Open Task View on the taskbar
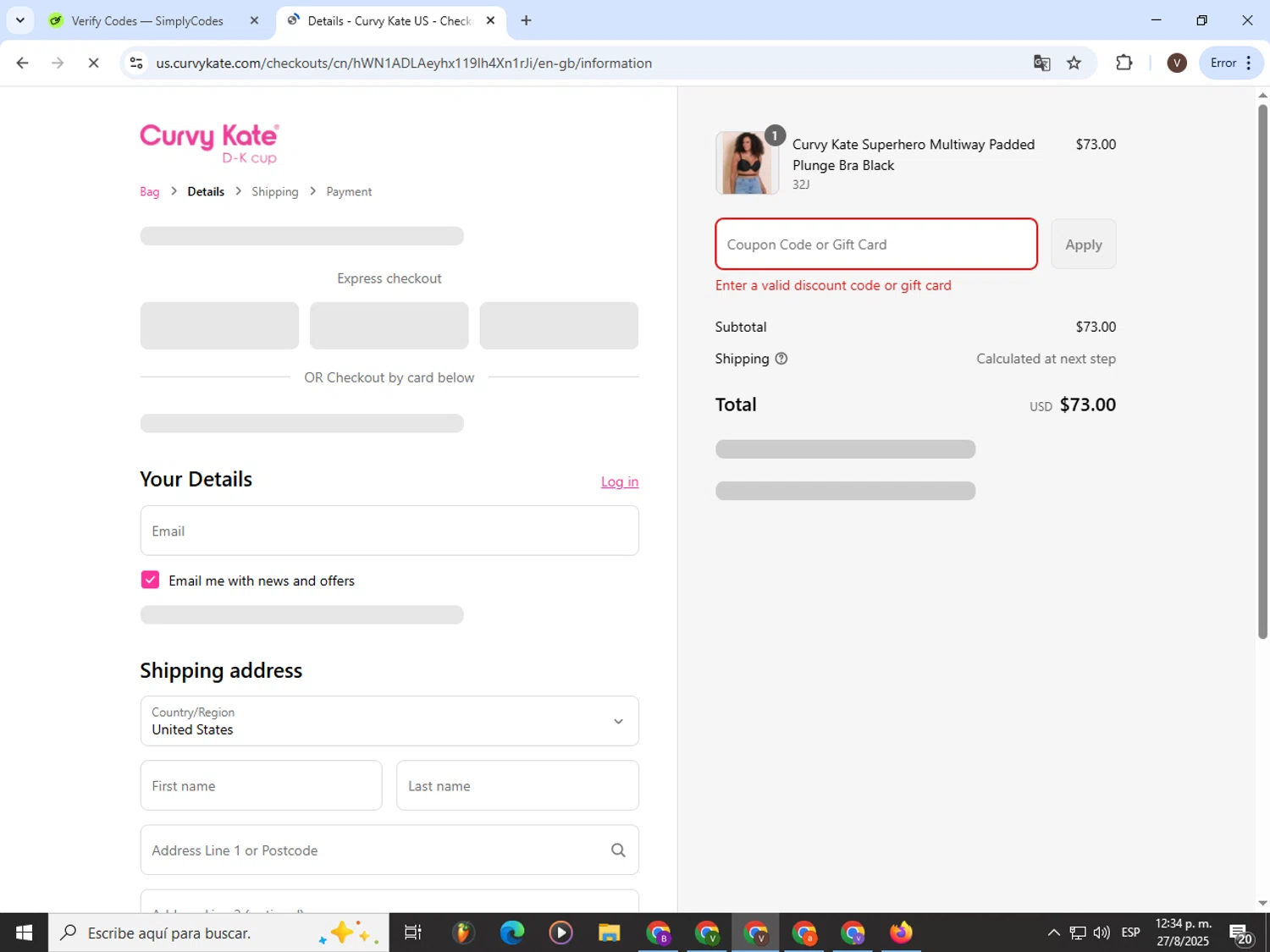Viewport: 1270px width, 952px height. 413,933
